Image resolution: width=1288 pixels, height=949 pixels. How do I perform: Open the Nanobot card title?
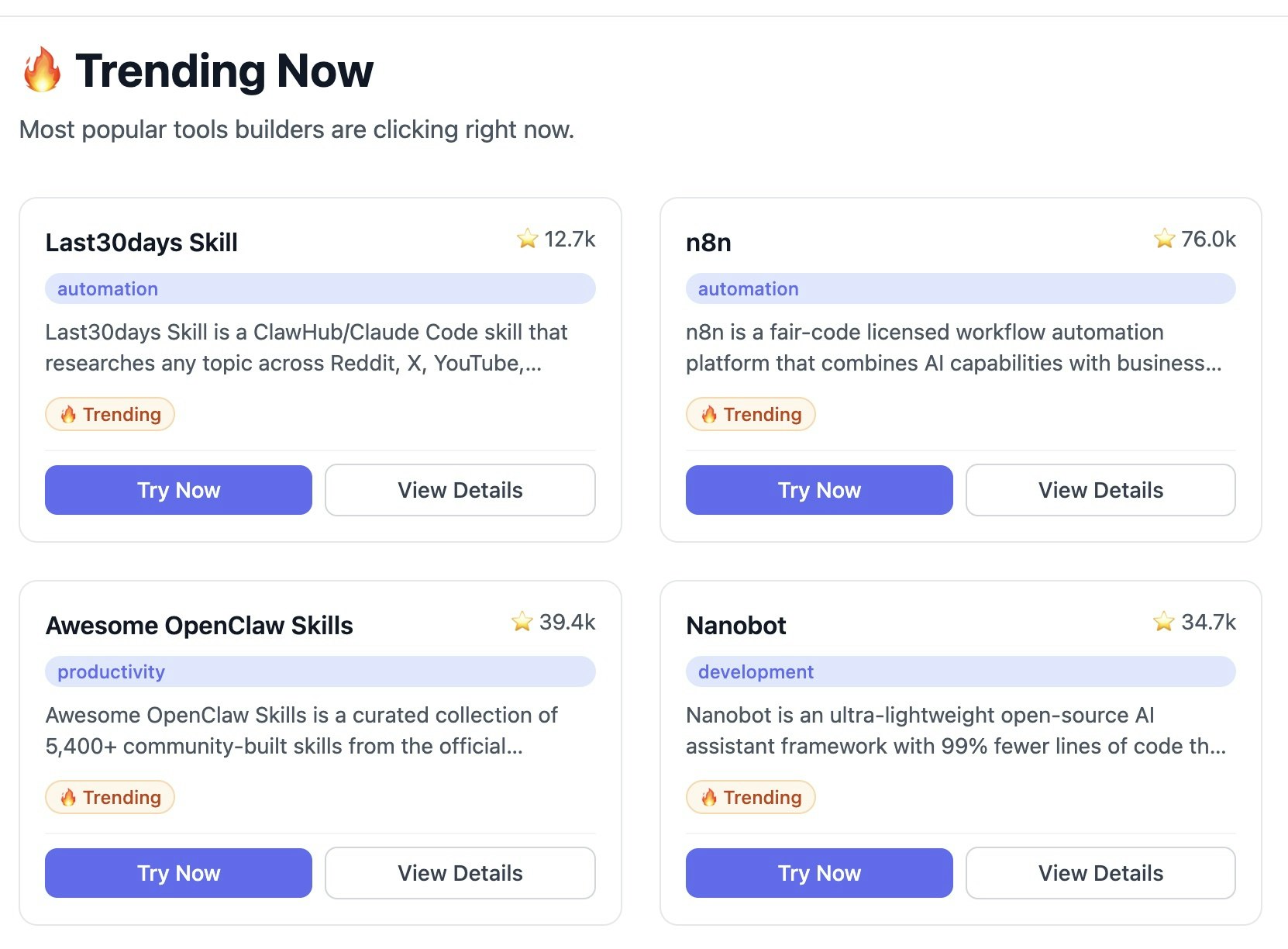tap(735, 626)
